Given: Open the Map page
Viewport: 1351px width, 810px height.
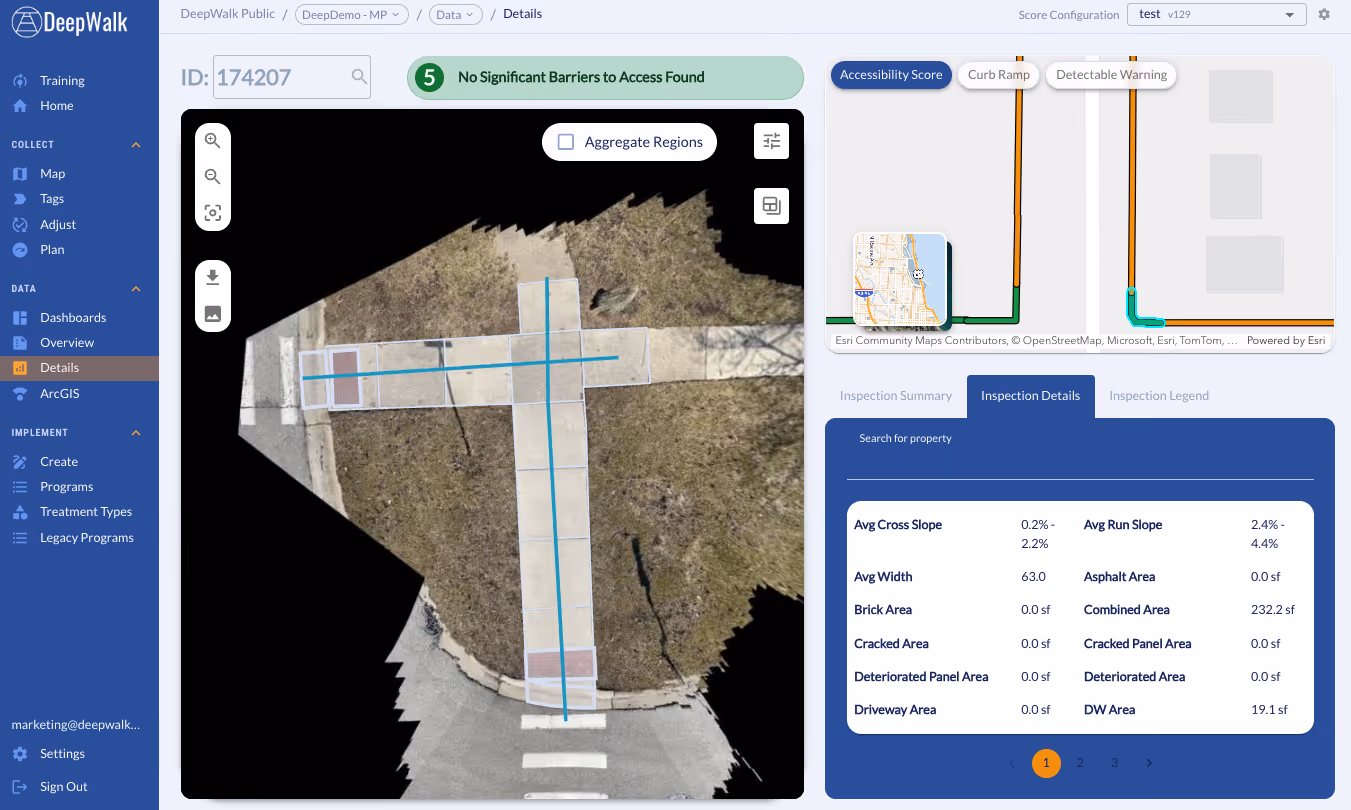Looking at the screenshot, I should (x=52, y=173).
